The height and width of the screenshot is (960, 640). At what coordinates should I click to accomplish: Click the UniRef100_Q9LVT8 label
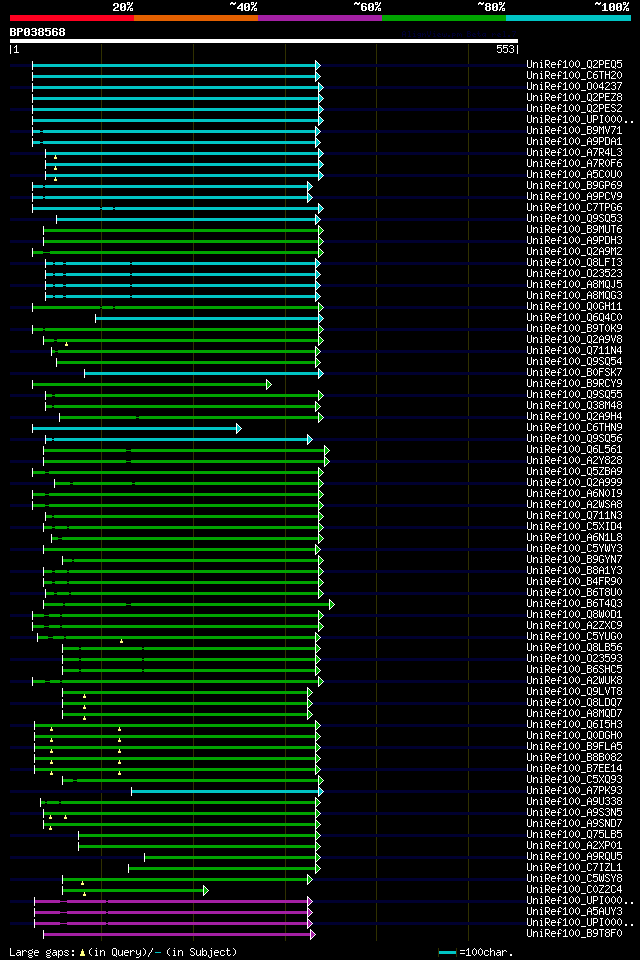[574, 692]
